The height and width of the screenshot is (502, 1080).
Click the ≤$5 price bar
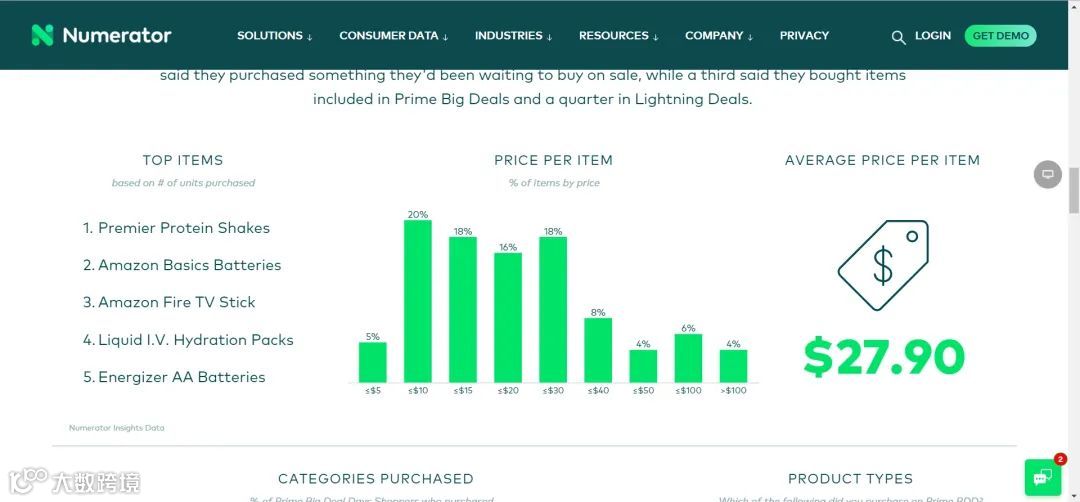point(373,362)
